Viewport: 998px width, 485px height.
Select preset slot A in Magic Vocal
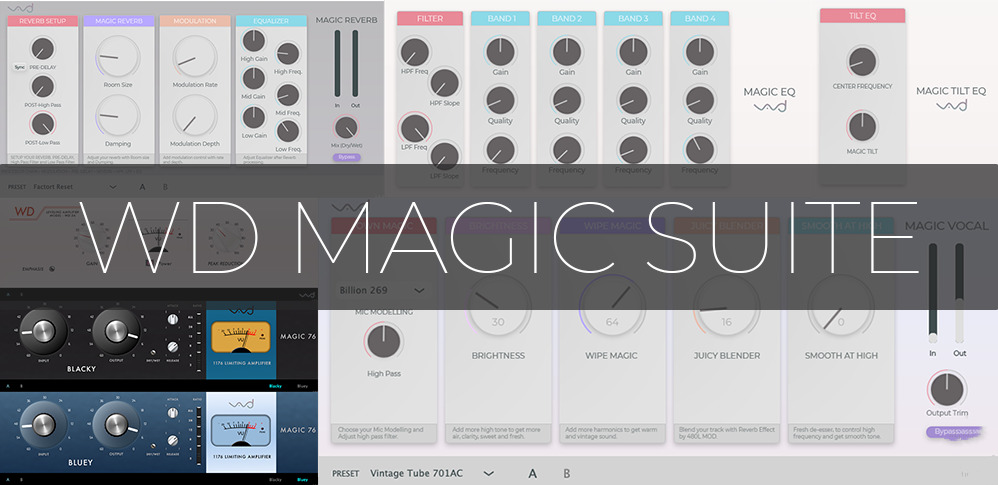coord(533,473)
